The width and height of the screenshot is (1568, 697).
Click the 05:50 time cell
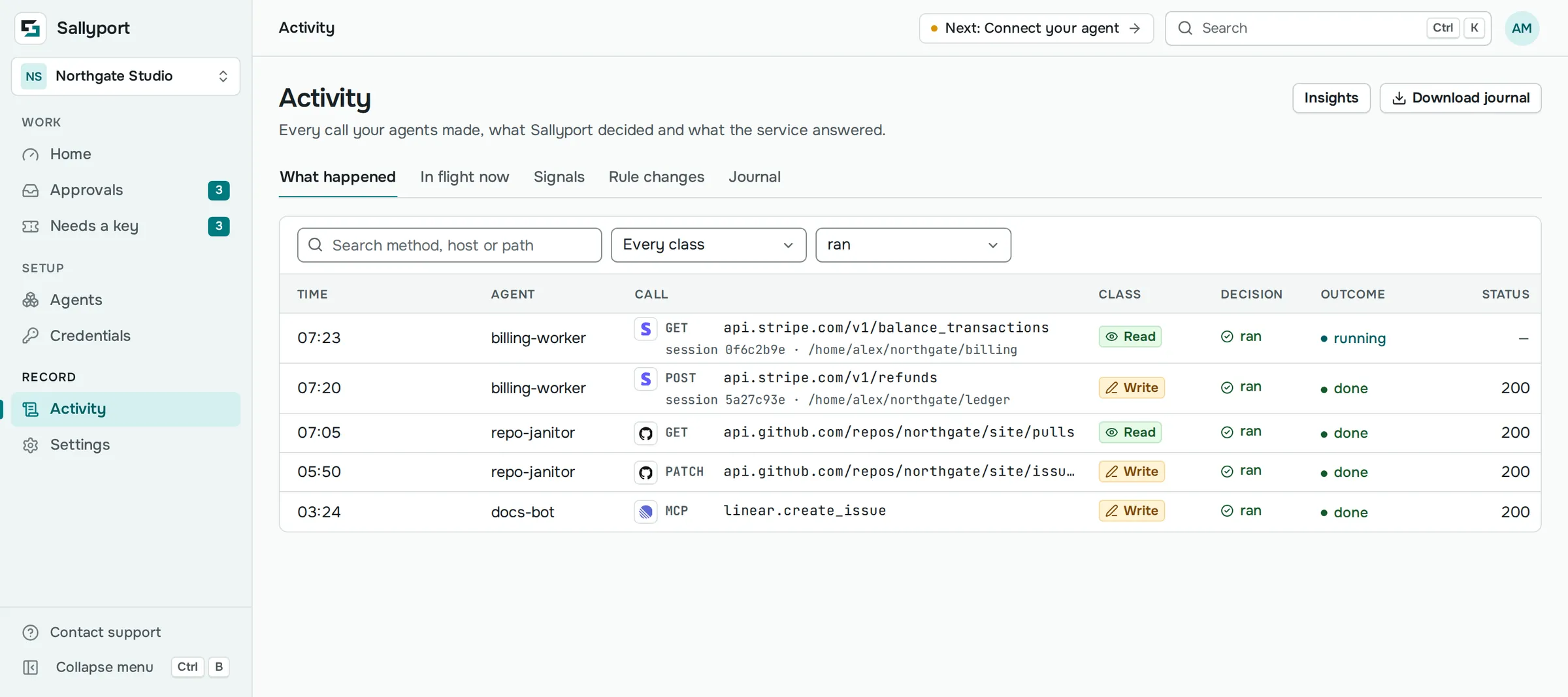[x=319, y=472]
